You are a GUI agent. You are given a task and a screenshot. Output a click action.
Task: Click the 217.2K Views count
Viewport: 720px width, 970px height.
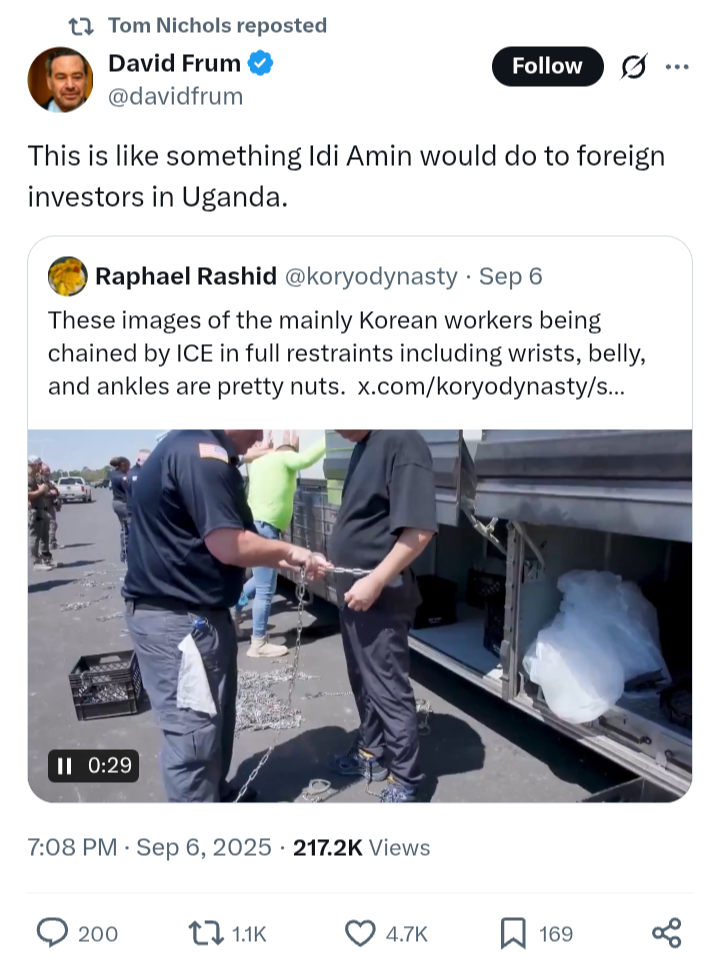[x=361, y=847]
